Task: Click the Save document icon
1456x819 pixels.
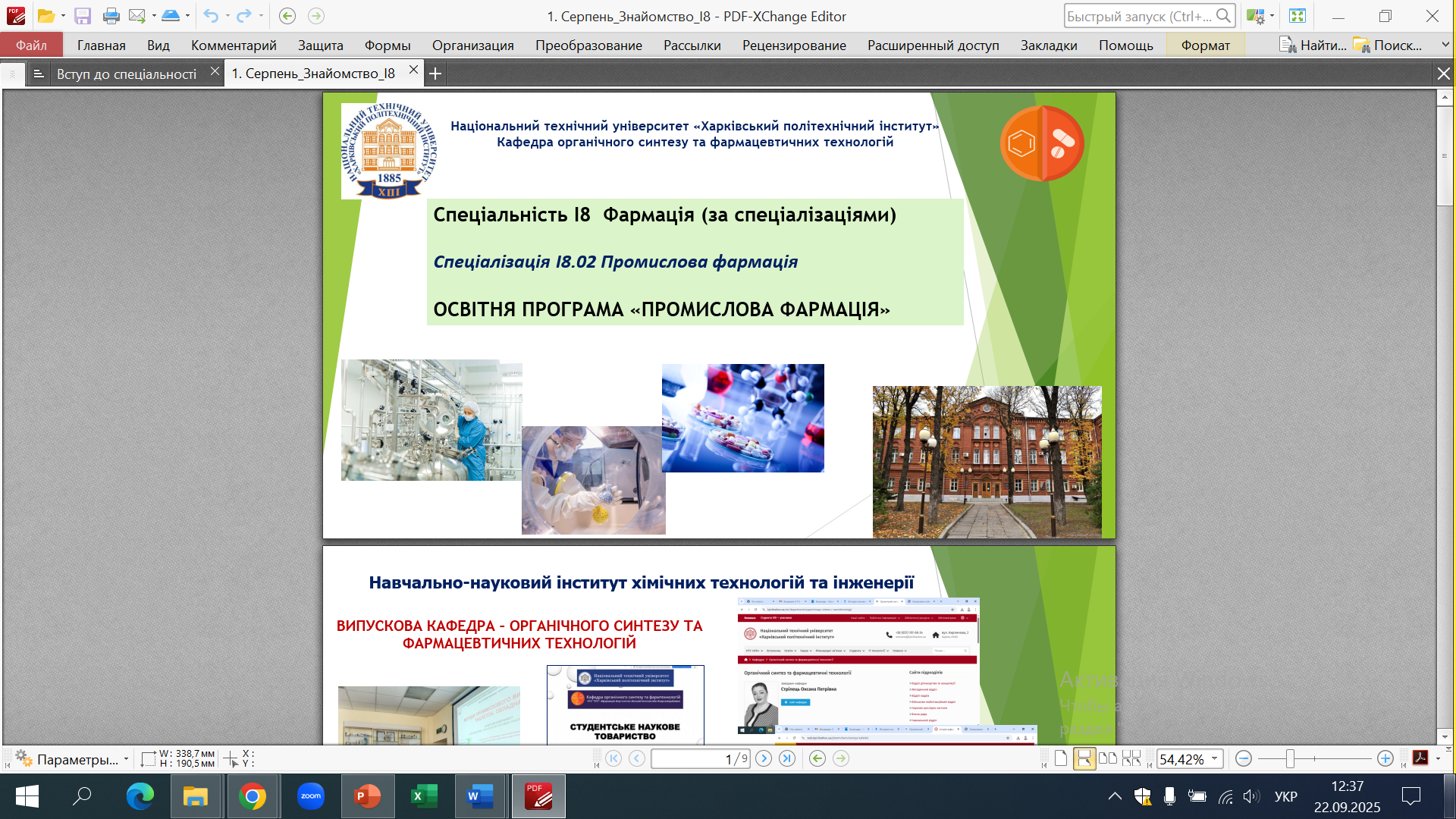Action: pos(83,16)
